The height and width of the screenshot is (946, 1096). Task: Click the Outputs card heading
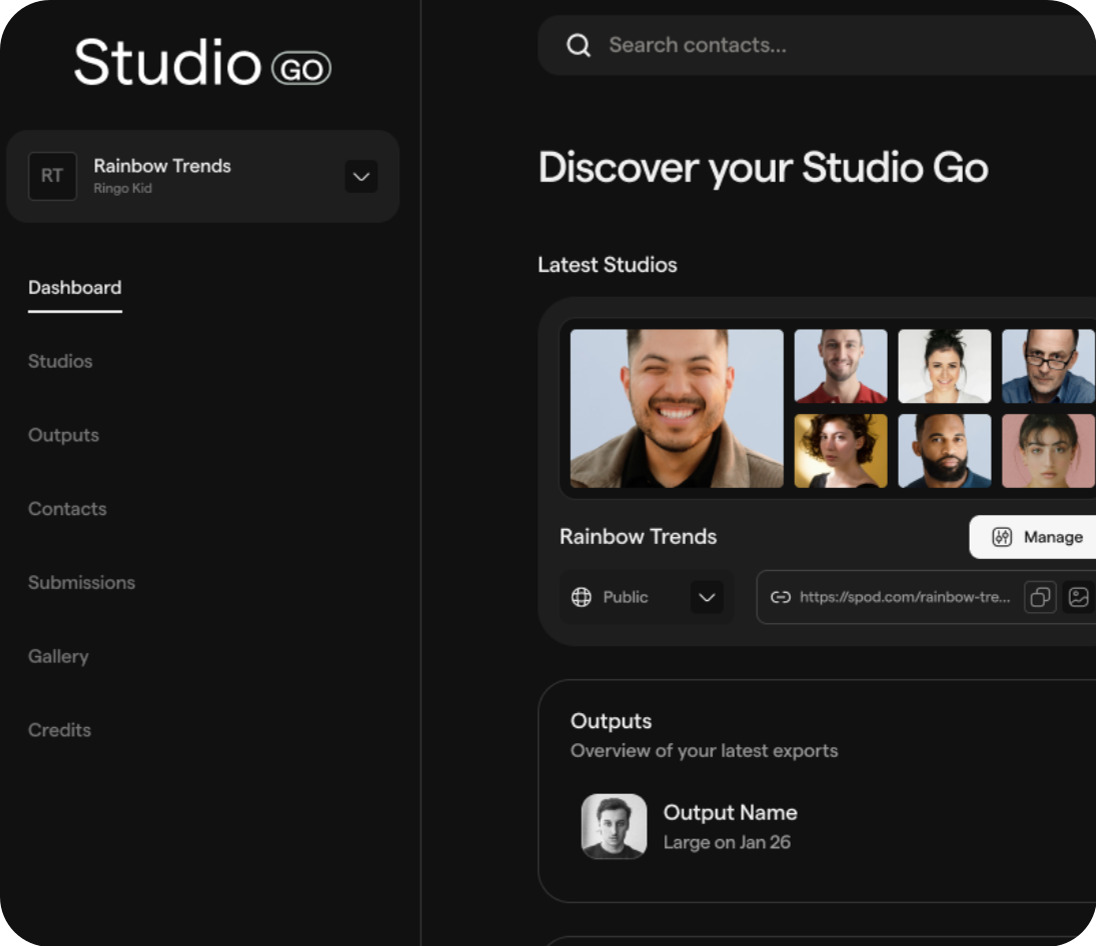611,721
